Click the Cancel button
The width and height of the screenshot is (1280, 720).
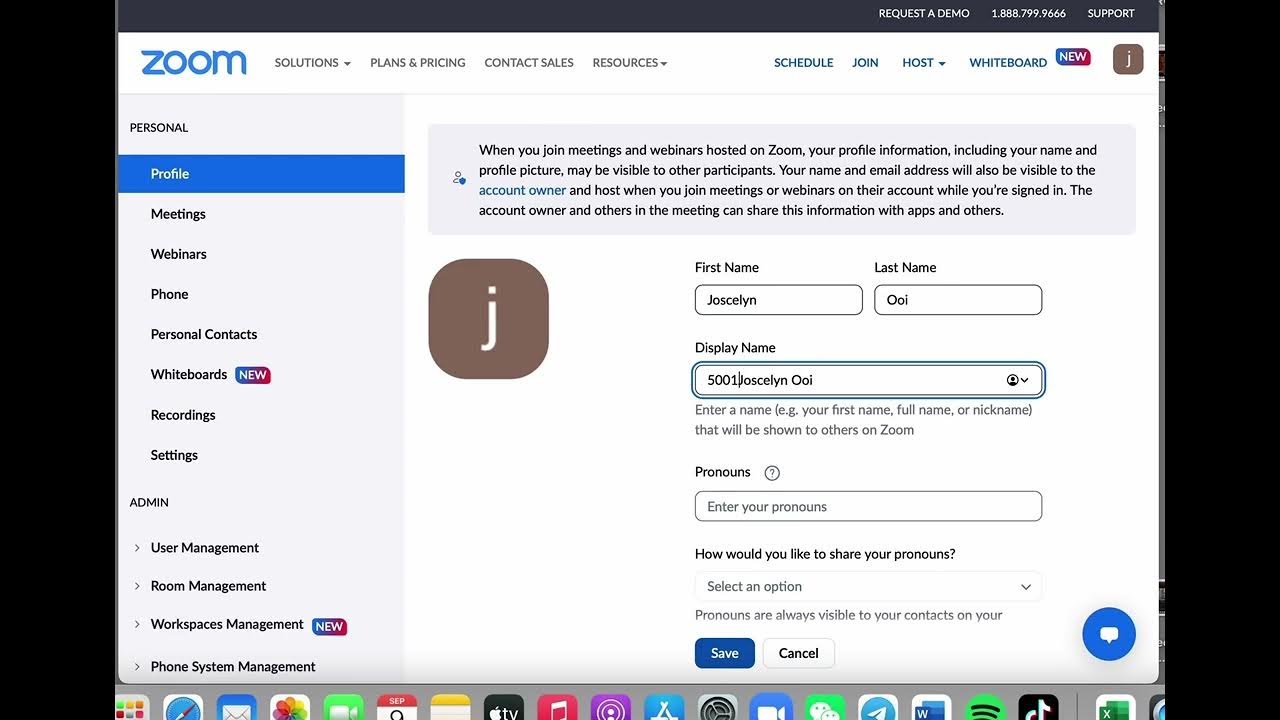coord(799,653)
